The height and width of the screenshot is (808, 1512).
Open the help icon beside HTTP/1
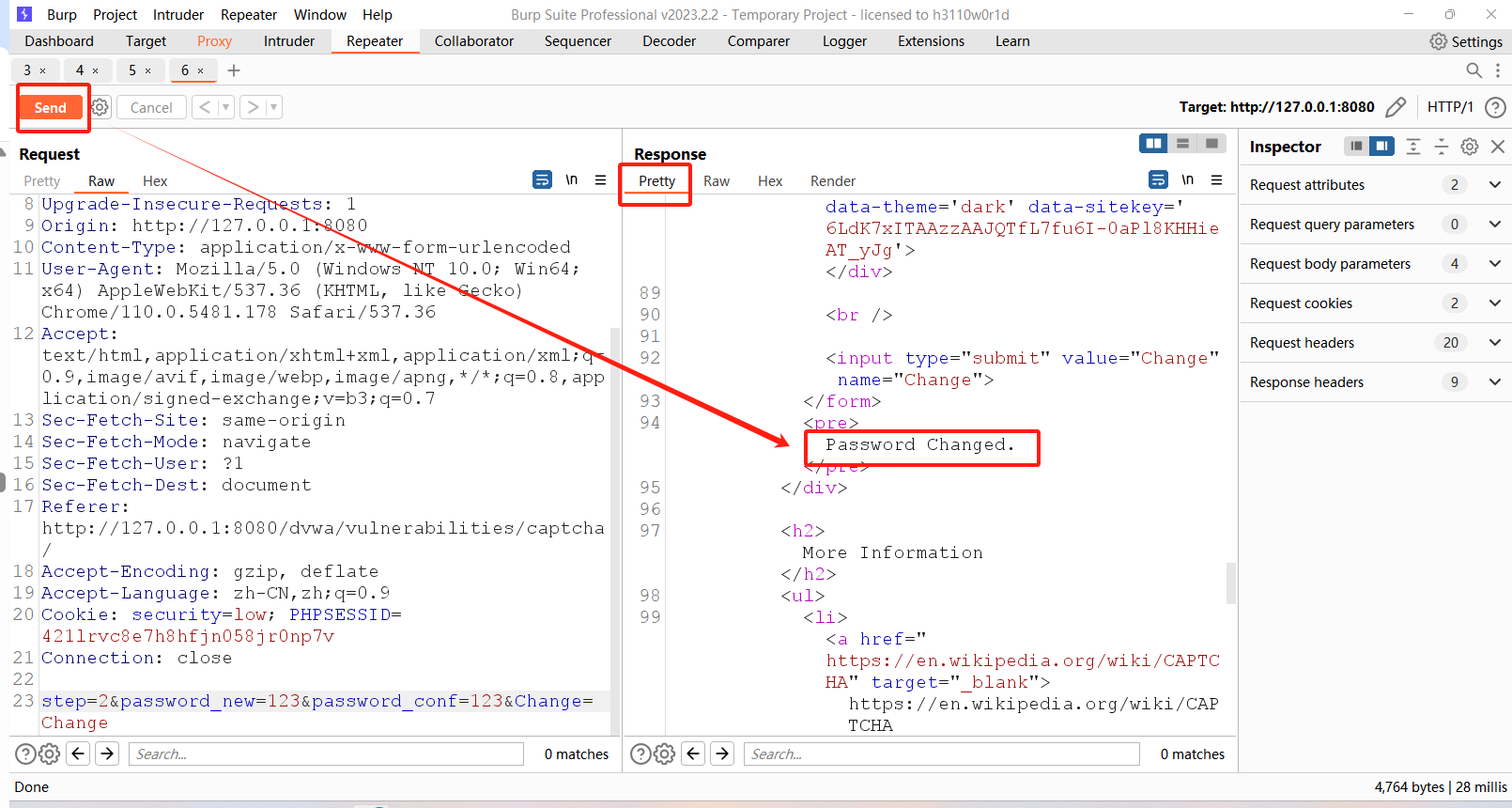click(1495, 107)
